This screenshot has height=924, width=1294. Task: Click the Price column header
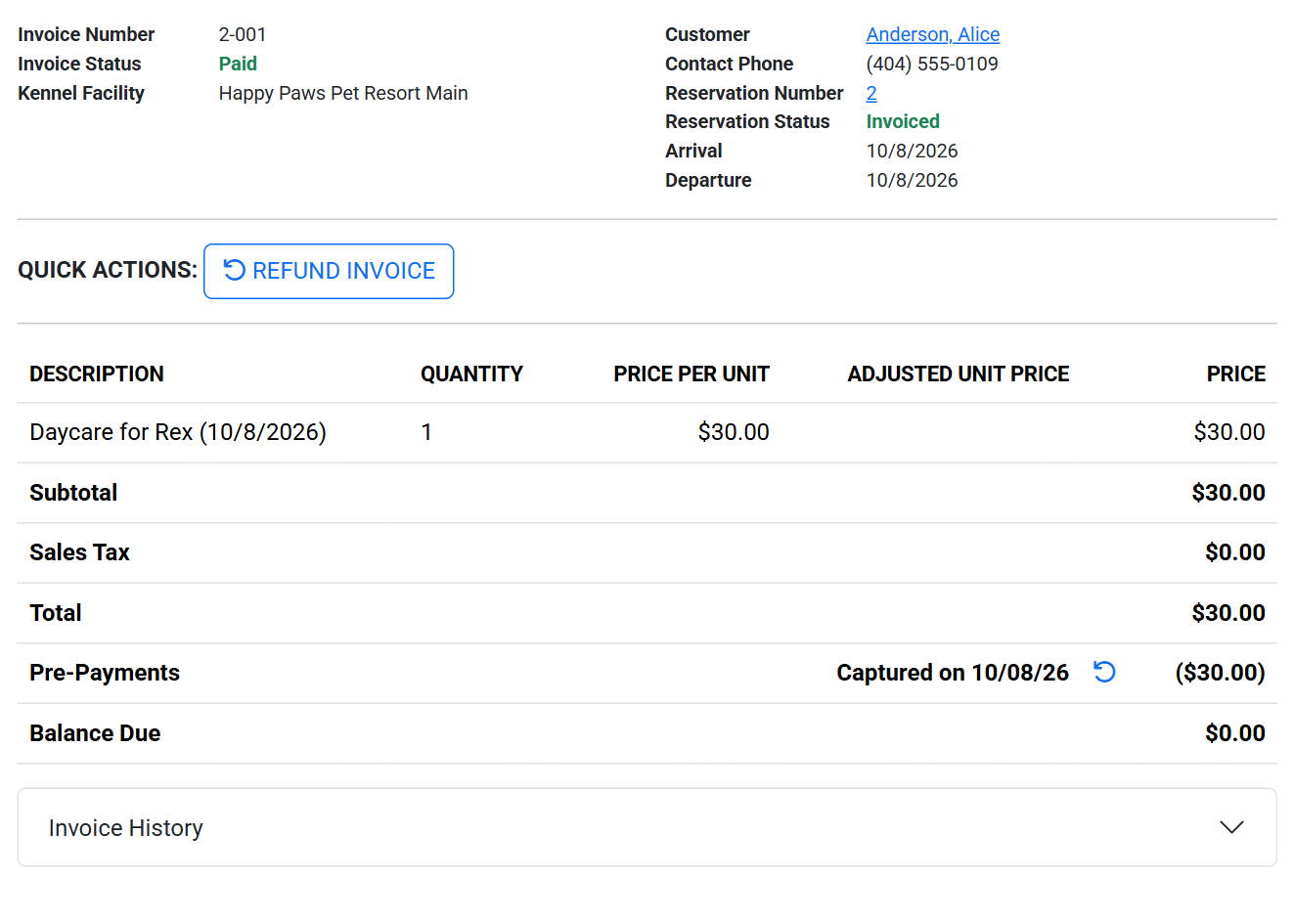coord(1235,374)
